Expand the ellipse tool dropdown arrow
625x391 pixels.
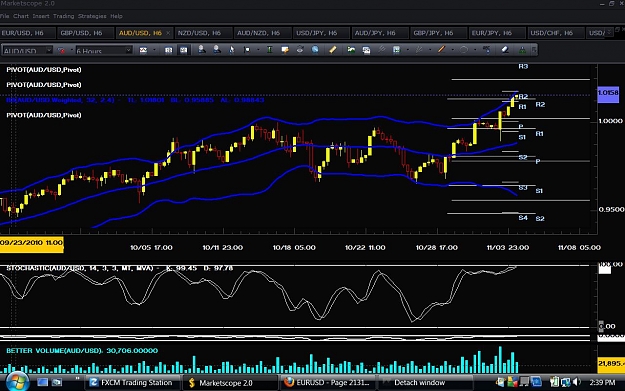475,50
